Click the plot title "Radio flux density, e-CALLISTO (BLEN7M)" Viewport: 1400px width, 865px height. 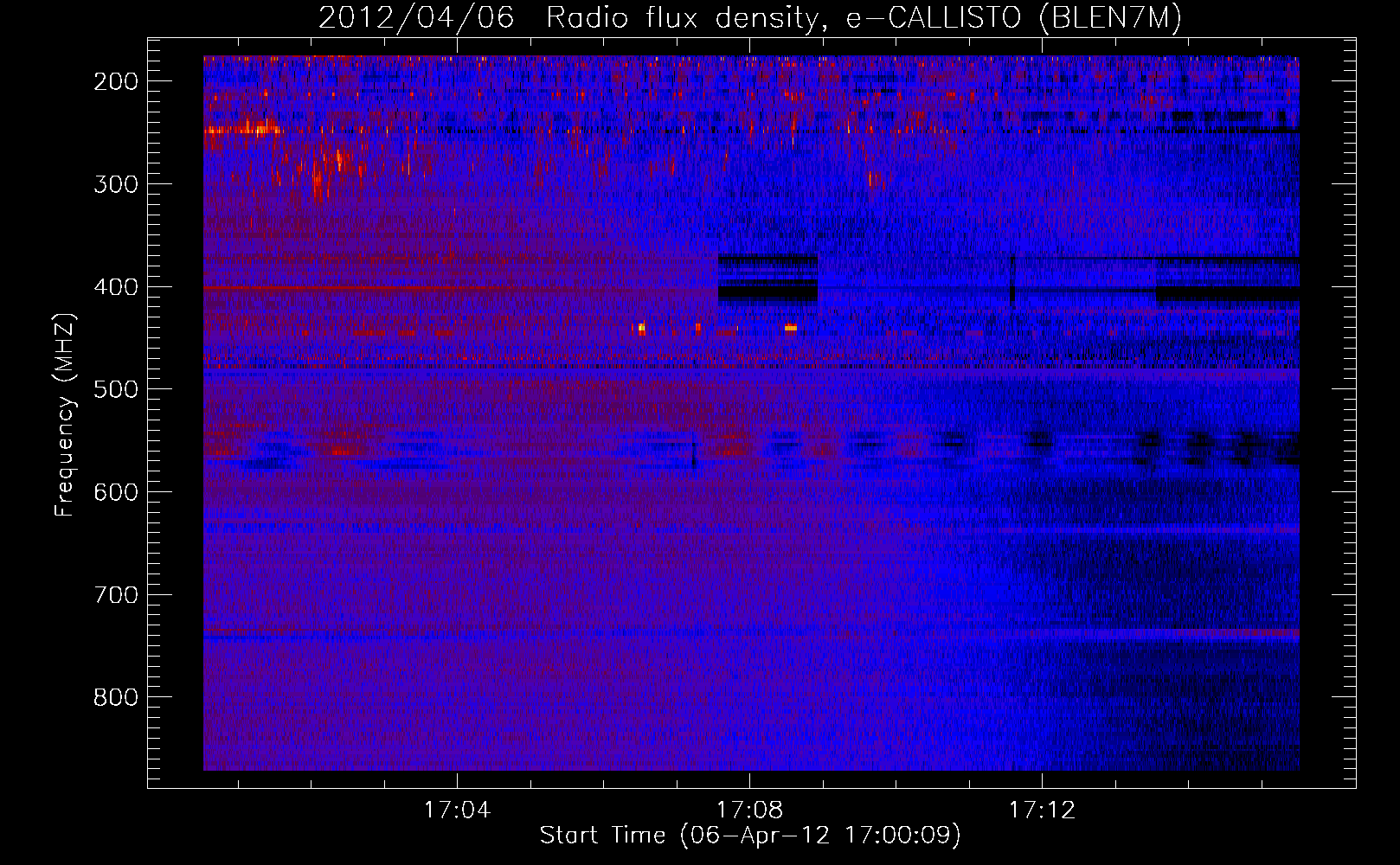pyautogui.click(x=864, y=18)
